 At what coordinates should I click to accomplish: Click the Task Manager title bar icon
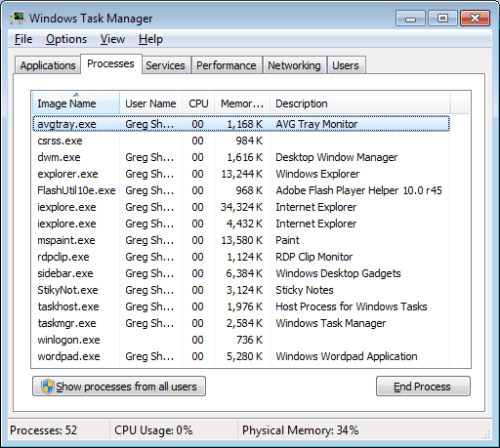point(17,18)
